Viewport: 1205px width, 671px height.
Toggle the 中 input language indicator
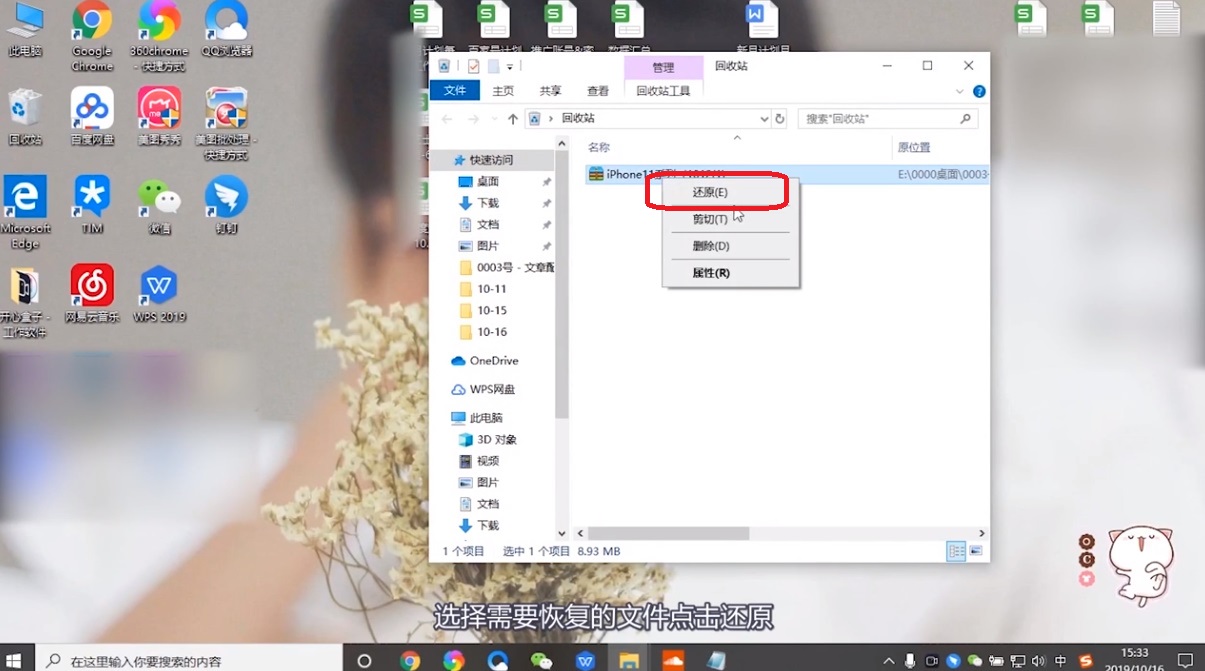pyautogui.click(x=1061, y=661)
